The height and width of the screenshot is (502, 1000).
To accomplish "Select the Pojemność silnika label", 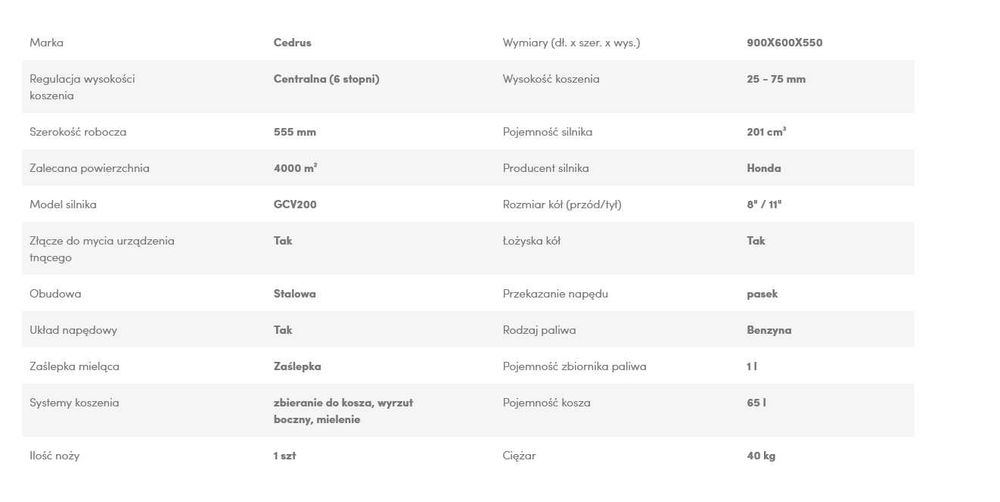I will 547,132.
